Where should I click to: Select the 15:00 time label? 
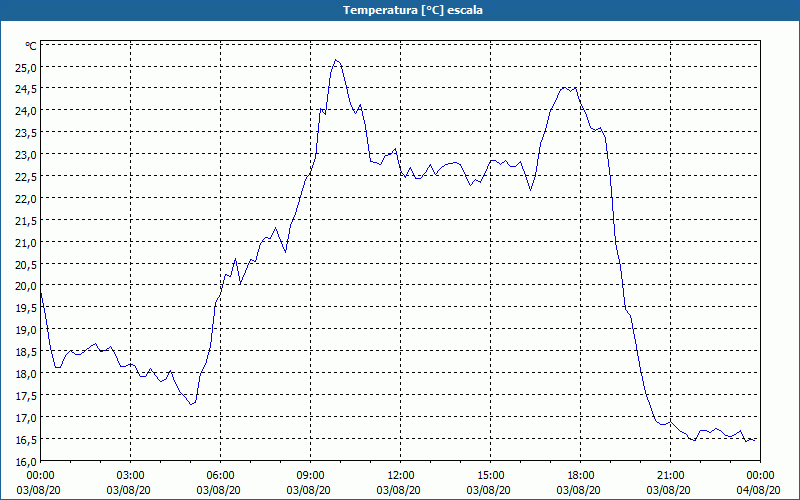[x=491, y=476]
